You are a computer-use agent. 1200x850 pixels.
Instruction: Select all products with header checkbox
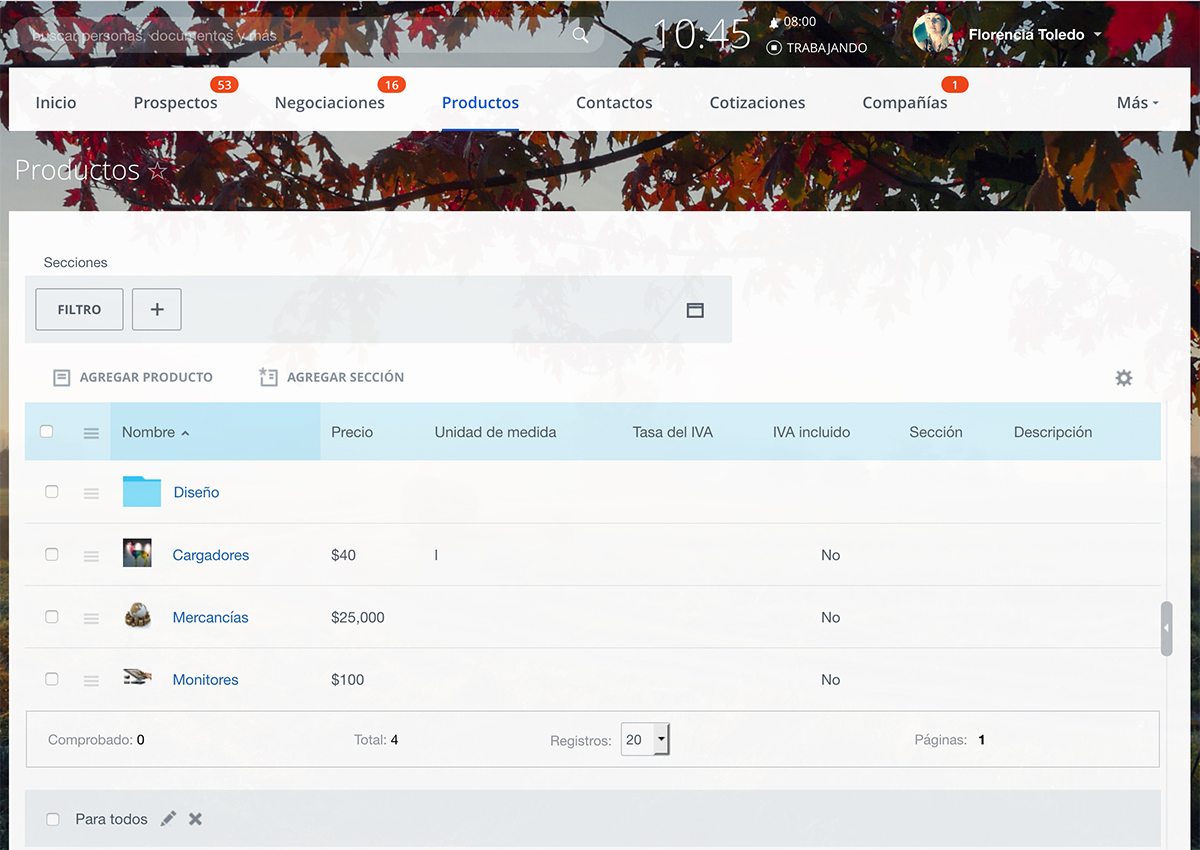pyautogui.click(x=46, y=432)
